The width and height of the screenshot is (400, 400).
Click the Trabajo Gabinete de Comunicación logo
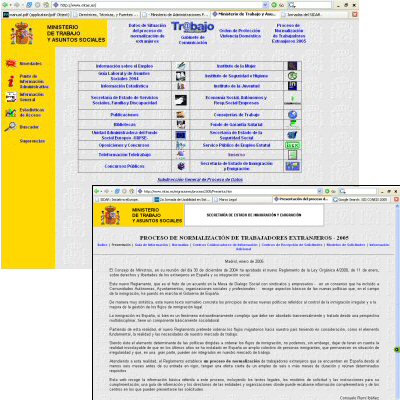pos(193,32)
